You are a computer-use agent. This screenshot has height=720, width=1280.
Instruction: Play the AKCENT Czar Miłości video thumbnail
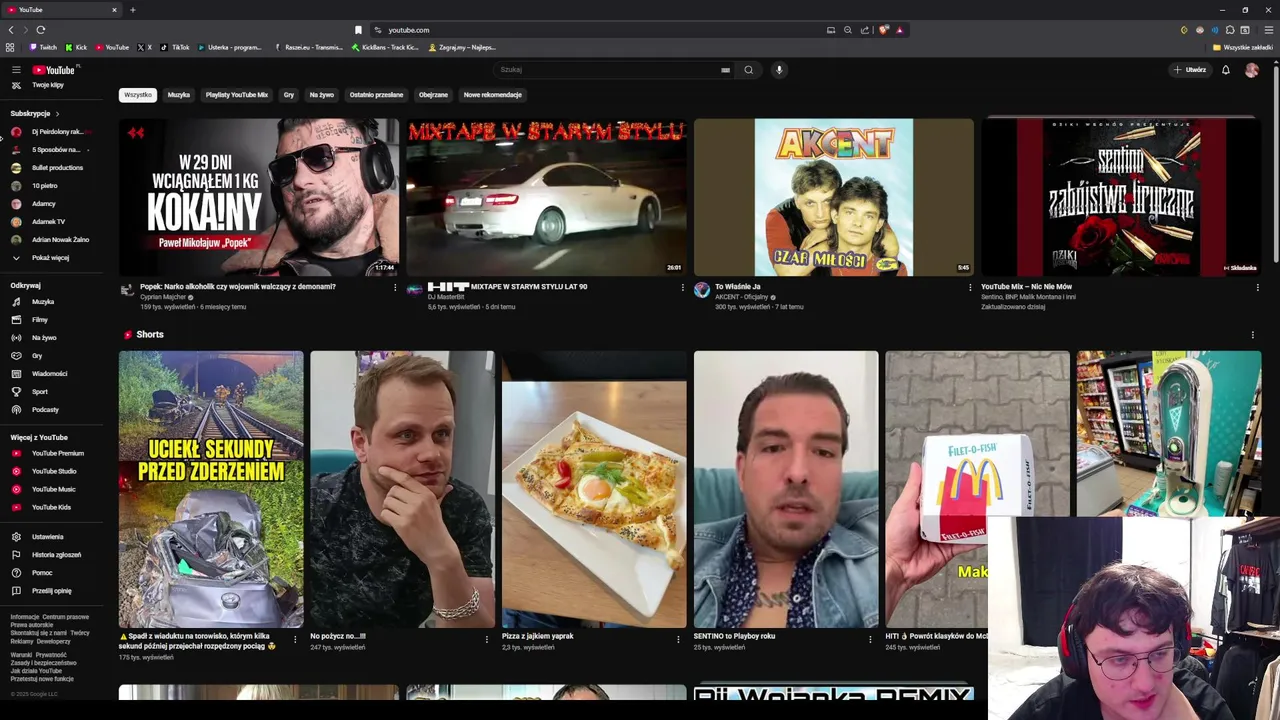(x=833, y=197)
